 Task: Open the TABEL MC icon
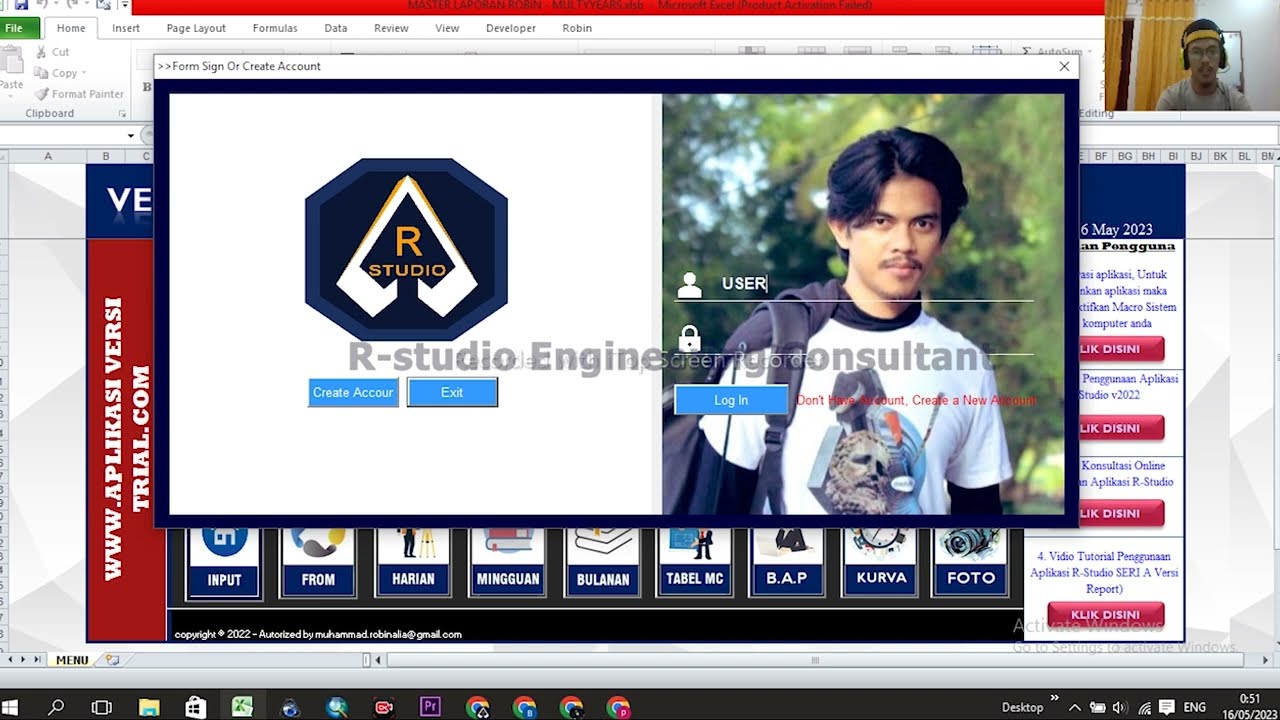695,562
